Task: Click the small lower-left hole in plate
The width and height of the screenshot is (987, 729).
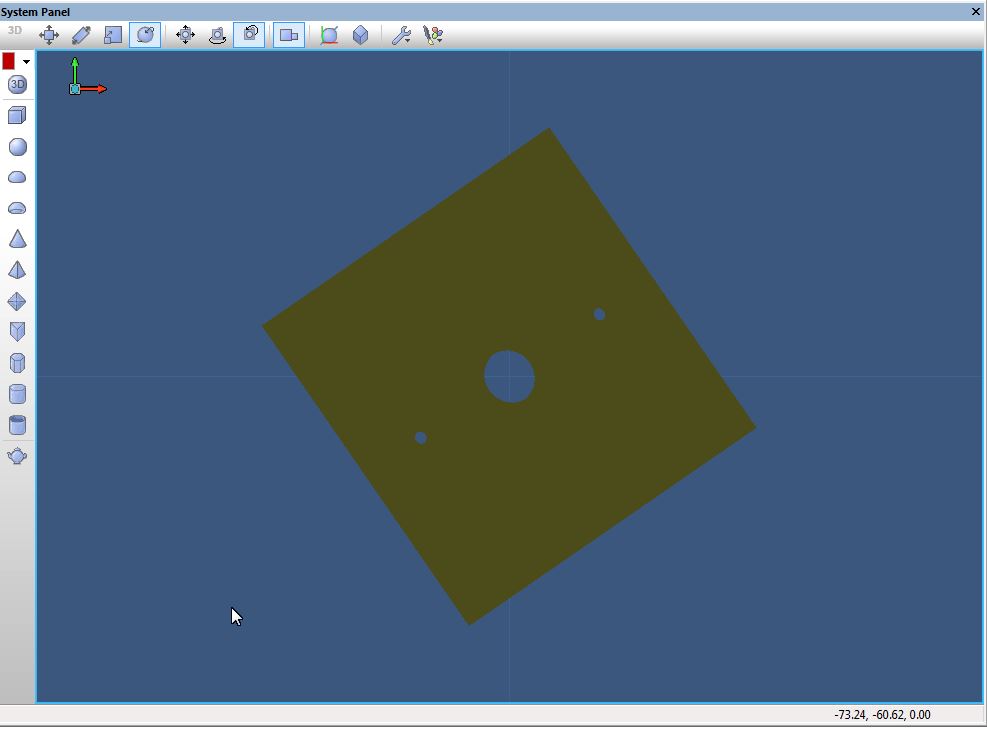Action: 421,438
